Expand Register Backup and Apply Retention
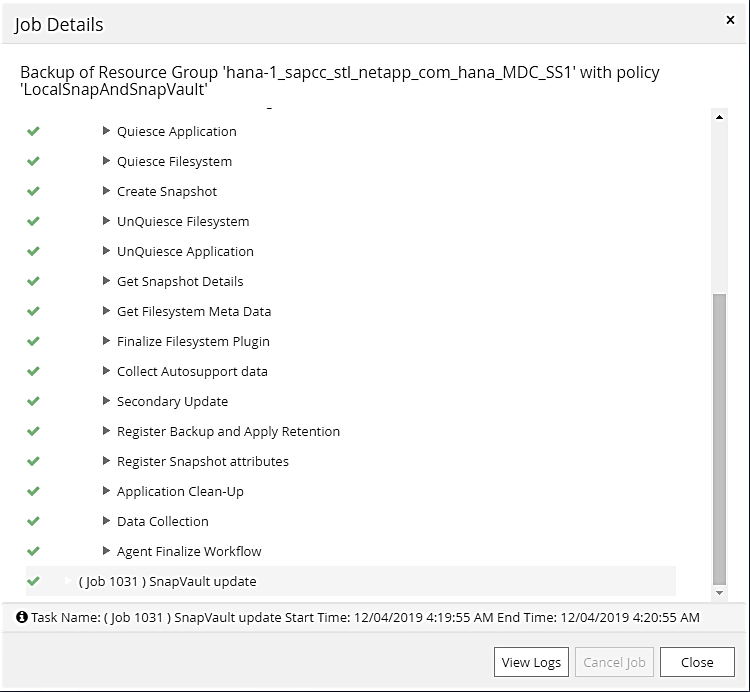Image resolution: width=750 pixels, height=692 pixels. click(107, 431)
